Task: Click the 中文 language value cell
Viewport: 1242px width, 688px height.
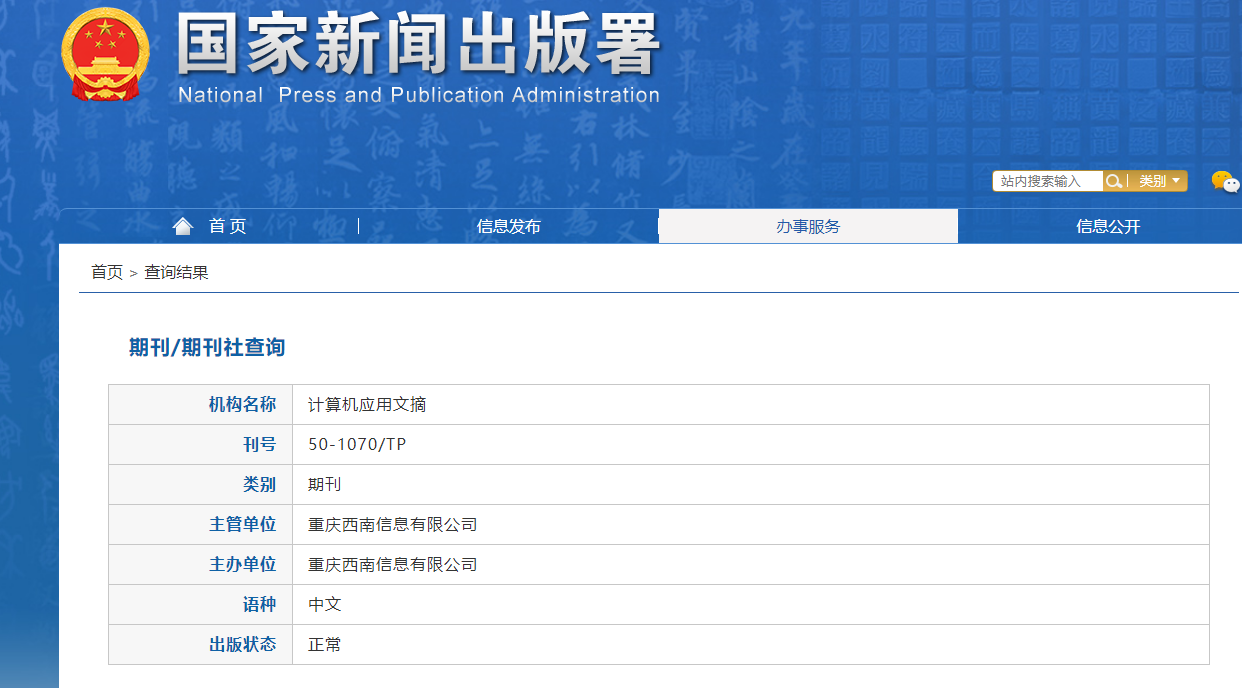Action: point(325,605)
